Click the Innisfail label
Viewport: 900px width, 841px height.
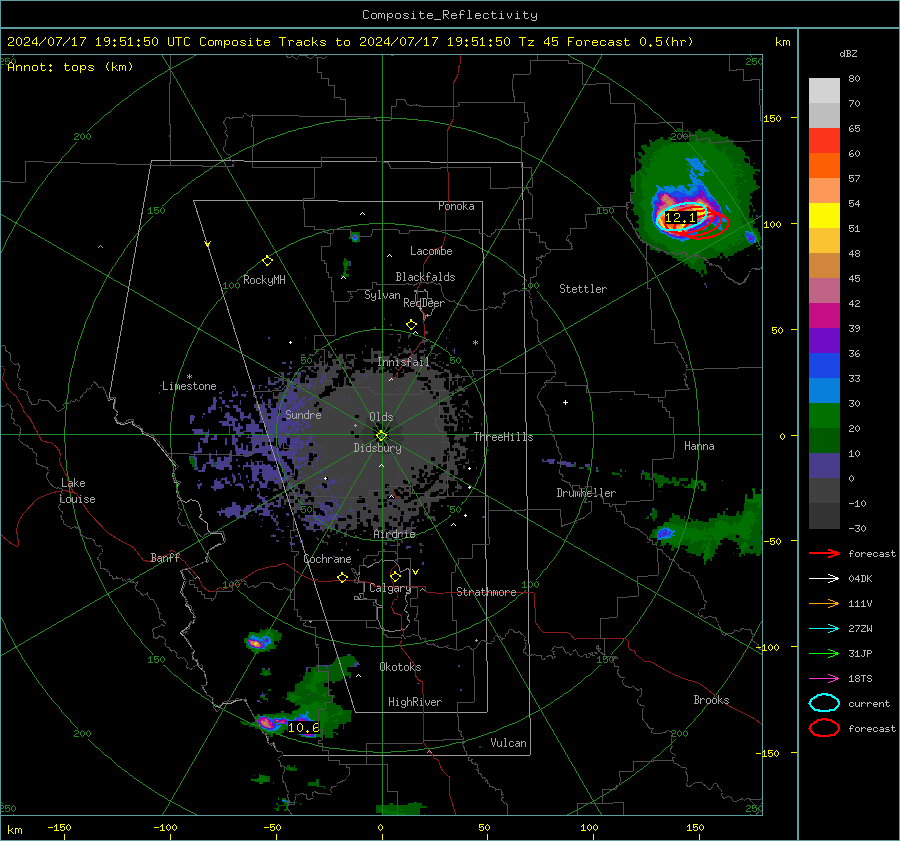point(404,362)
